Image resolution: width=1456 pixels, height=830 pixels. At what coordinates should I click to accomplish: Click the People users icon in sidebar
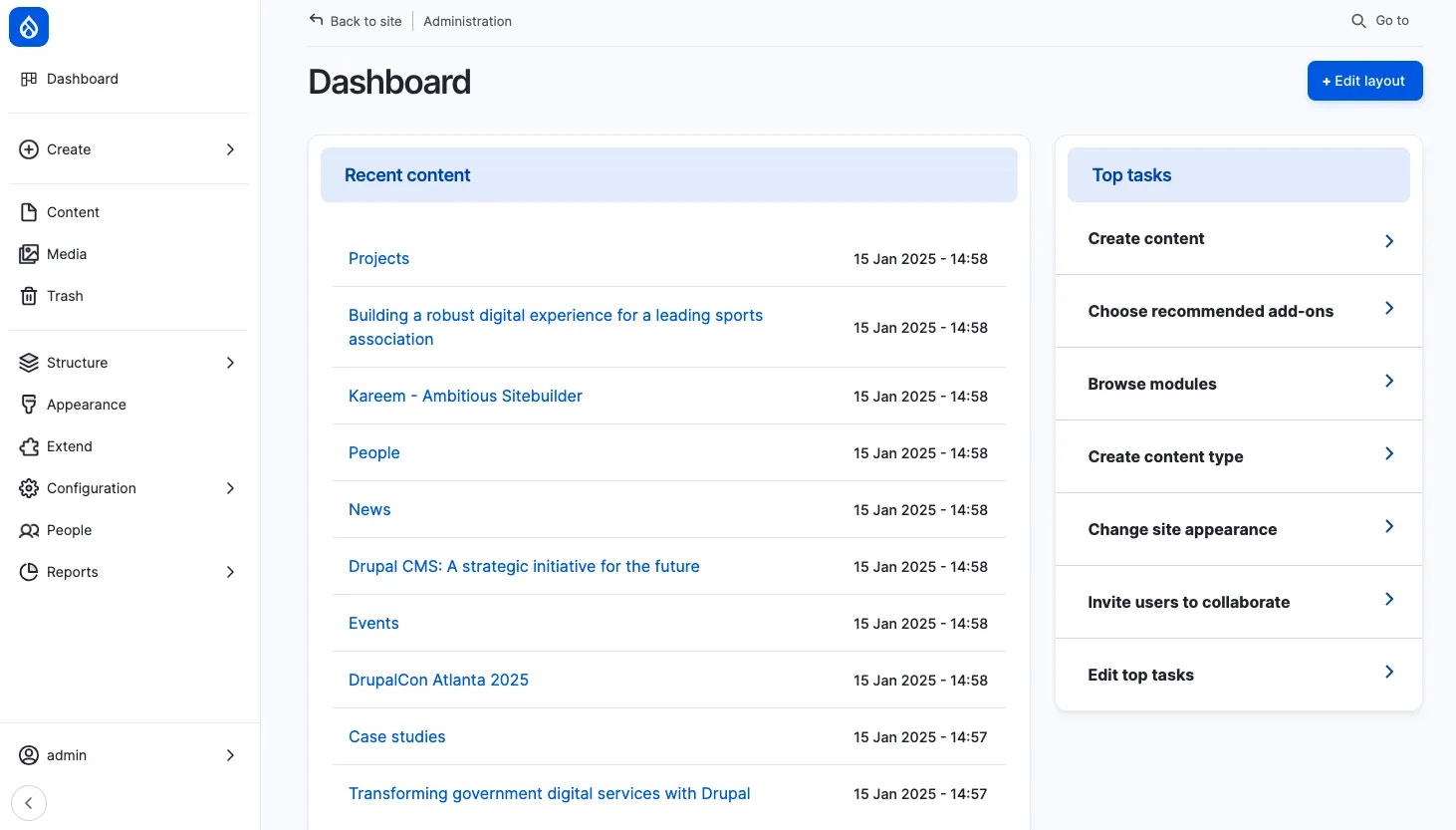[29, 530]
